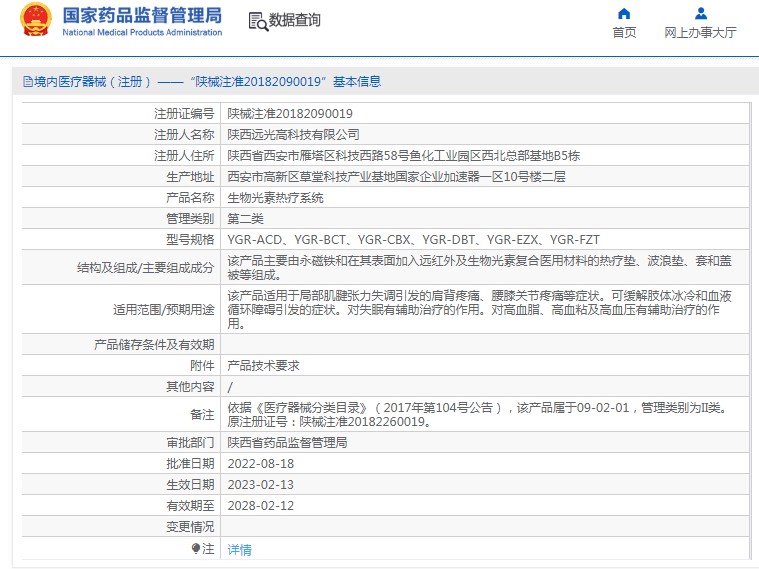Click the 变更情况 label
The height and width of the screenshot is (569, 759).
[190, 526]
